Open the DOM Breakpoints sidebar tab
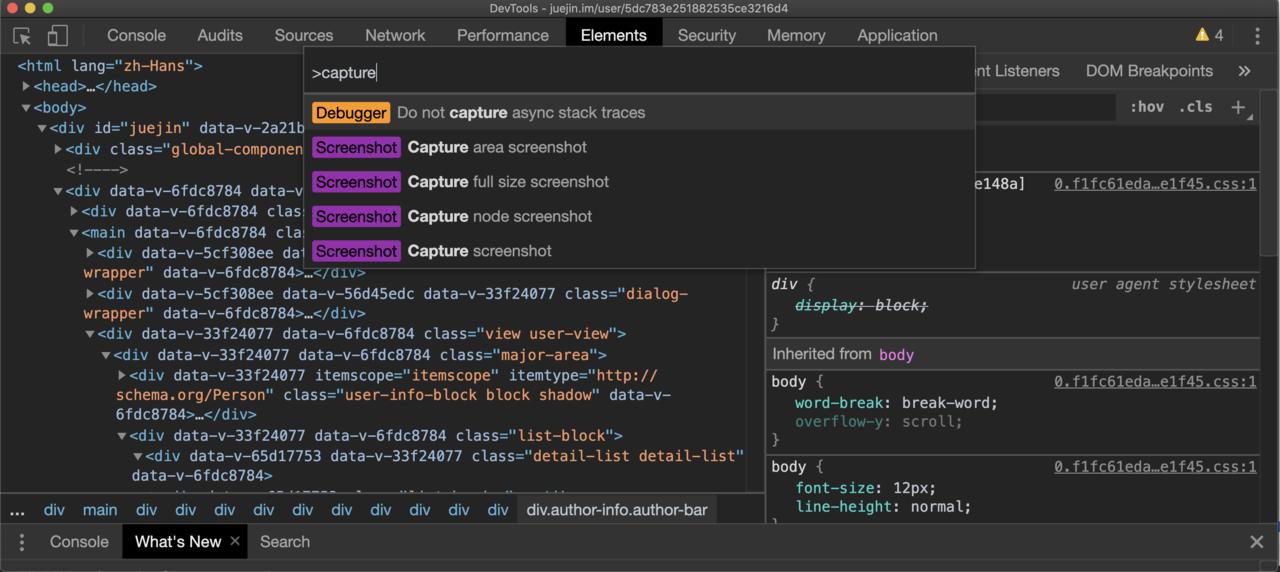This screenshot has height=572, width=1280. tap(1149, 71)
